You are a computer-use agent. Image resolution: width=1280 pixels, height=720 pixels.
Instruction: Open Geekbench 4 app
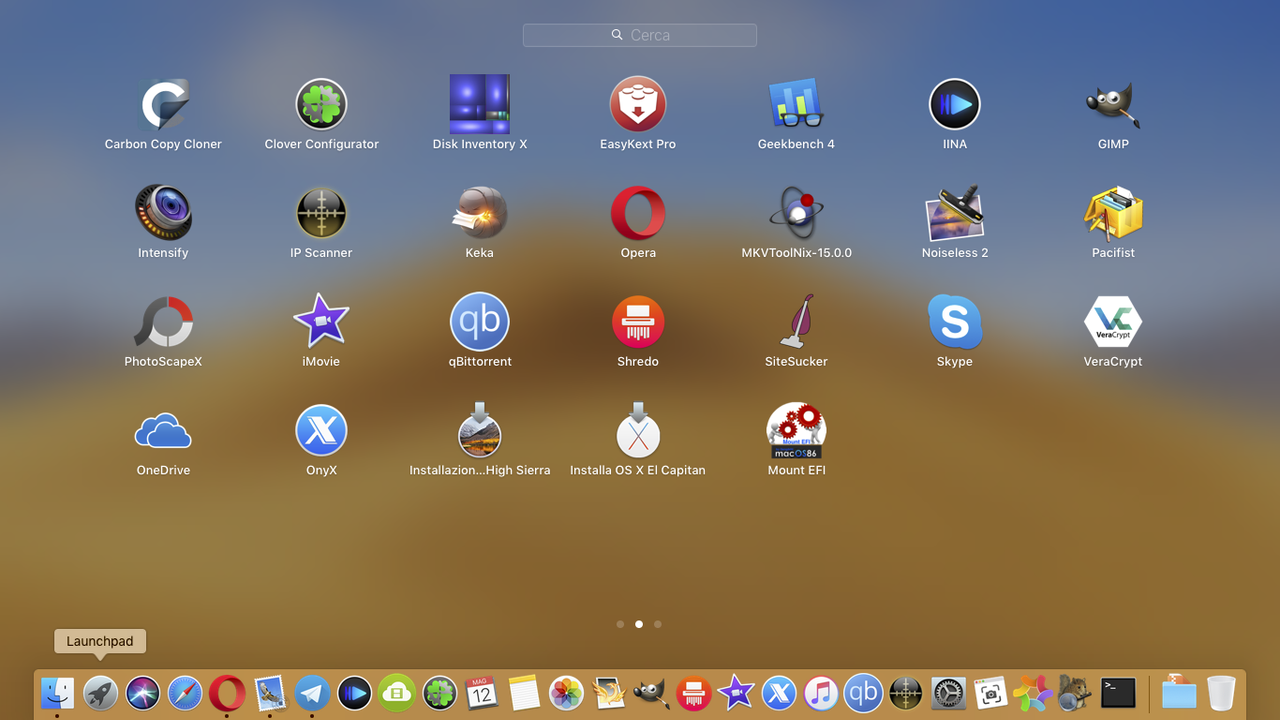[796, 104]
